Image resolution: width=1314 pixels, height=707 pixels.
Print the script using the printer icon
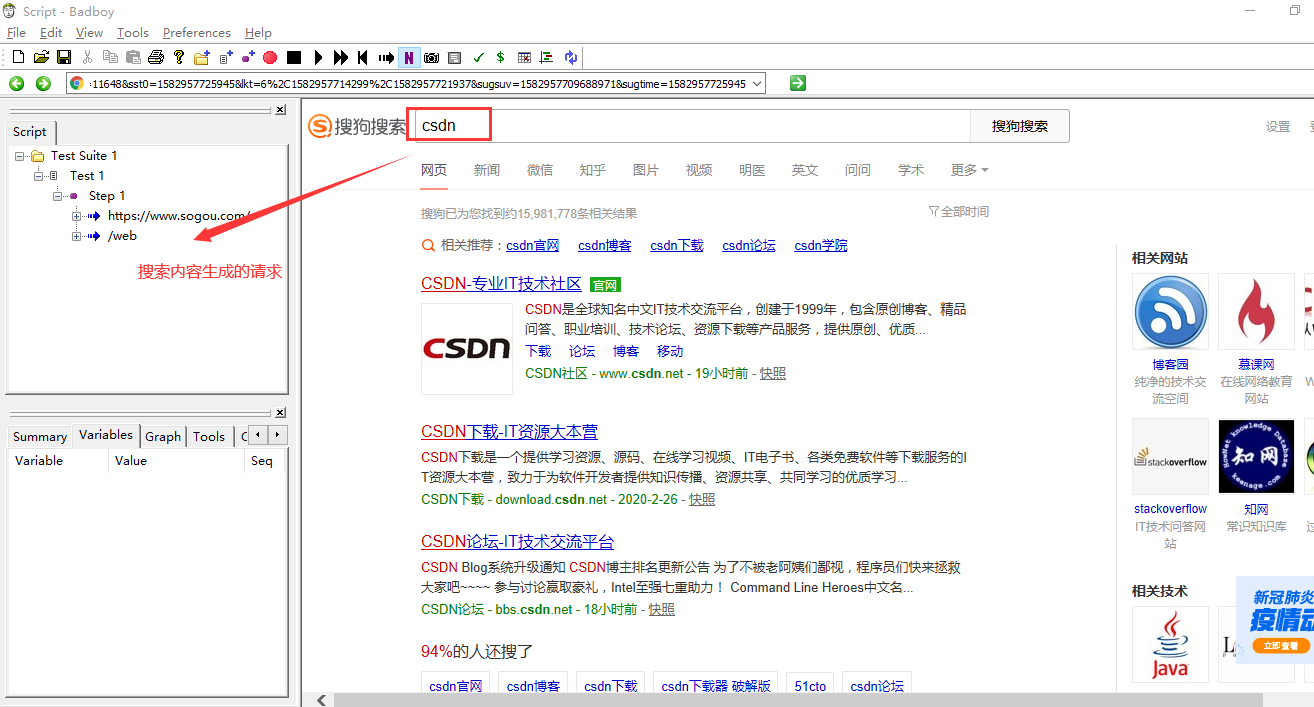(156, 57)
